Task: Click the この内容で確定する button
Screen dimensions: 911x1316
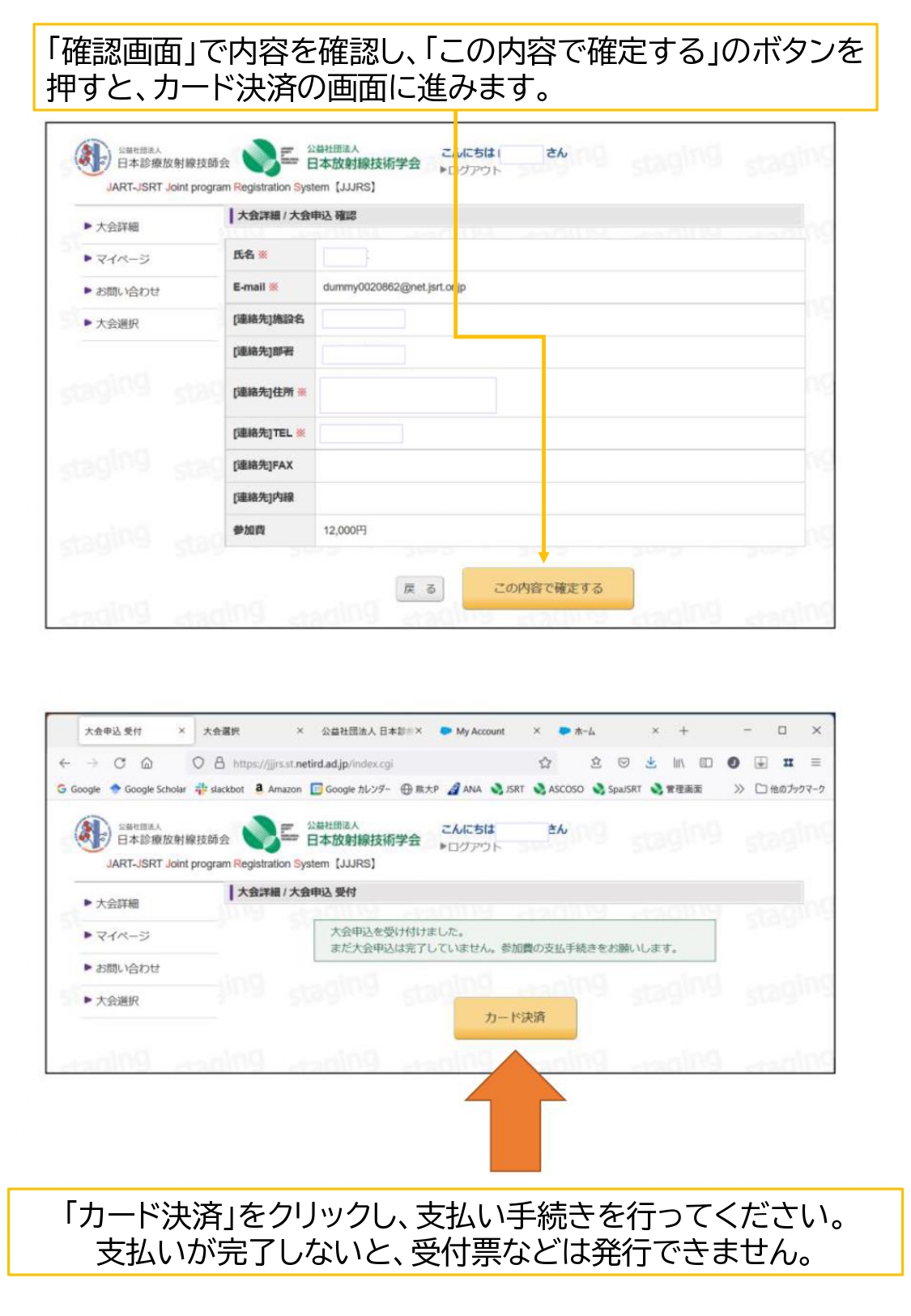Action: (547, 588)
